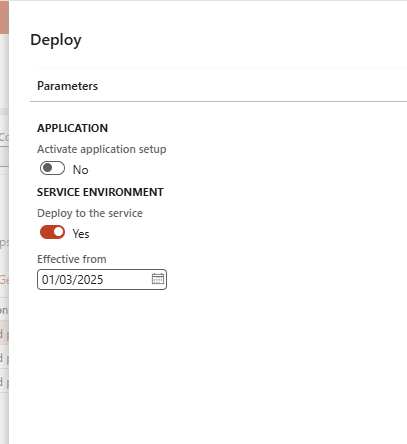Select the middle row under highlighted row

tap(4, 357)
